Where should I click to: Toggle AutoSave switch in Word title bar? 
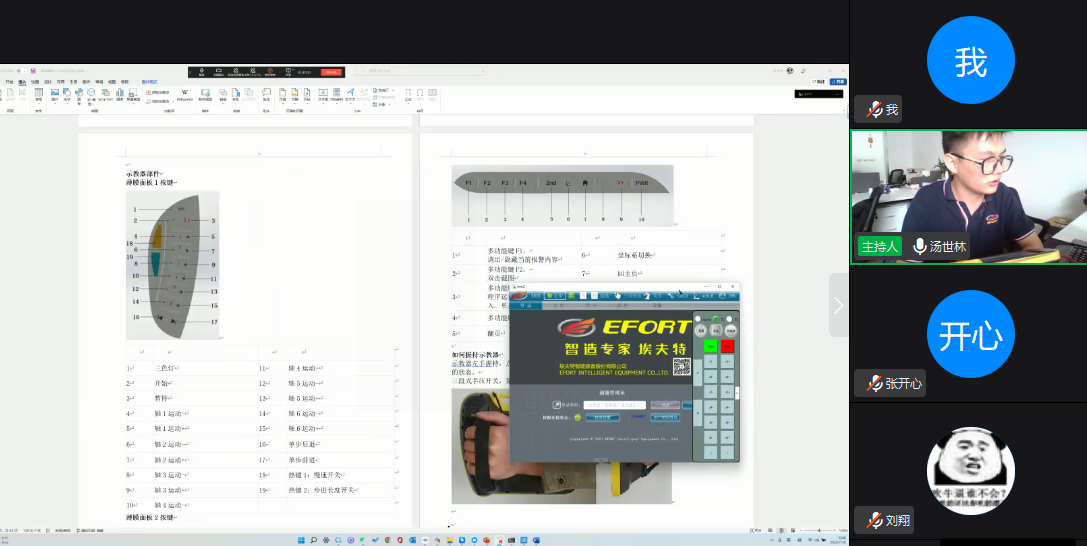[x=20, y=71]
